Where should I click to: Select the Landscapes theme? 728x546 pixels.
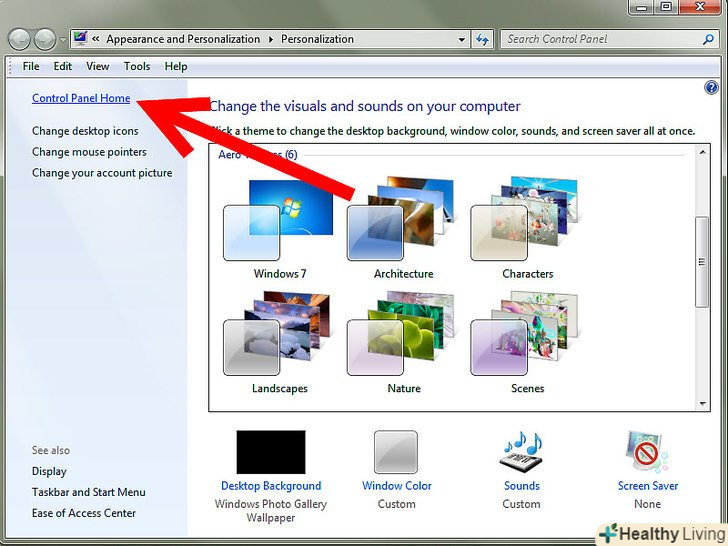click(x=279, y=343)
